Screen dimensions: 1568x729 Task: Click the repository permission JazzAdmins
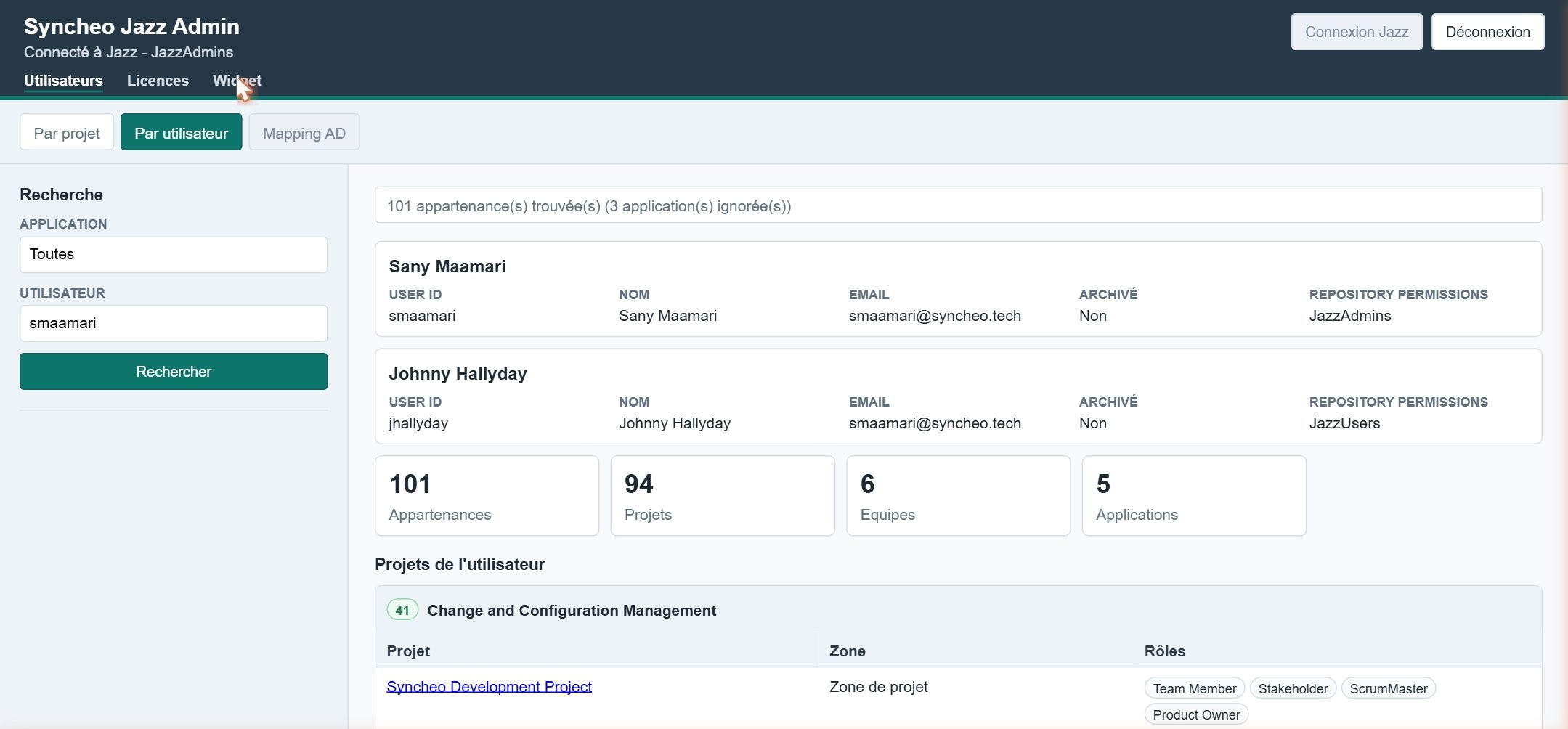[x=1350, y=316]
